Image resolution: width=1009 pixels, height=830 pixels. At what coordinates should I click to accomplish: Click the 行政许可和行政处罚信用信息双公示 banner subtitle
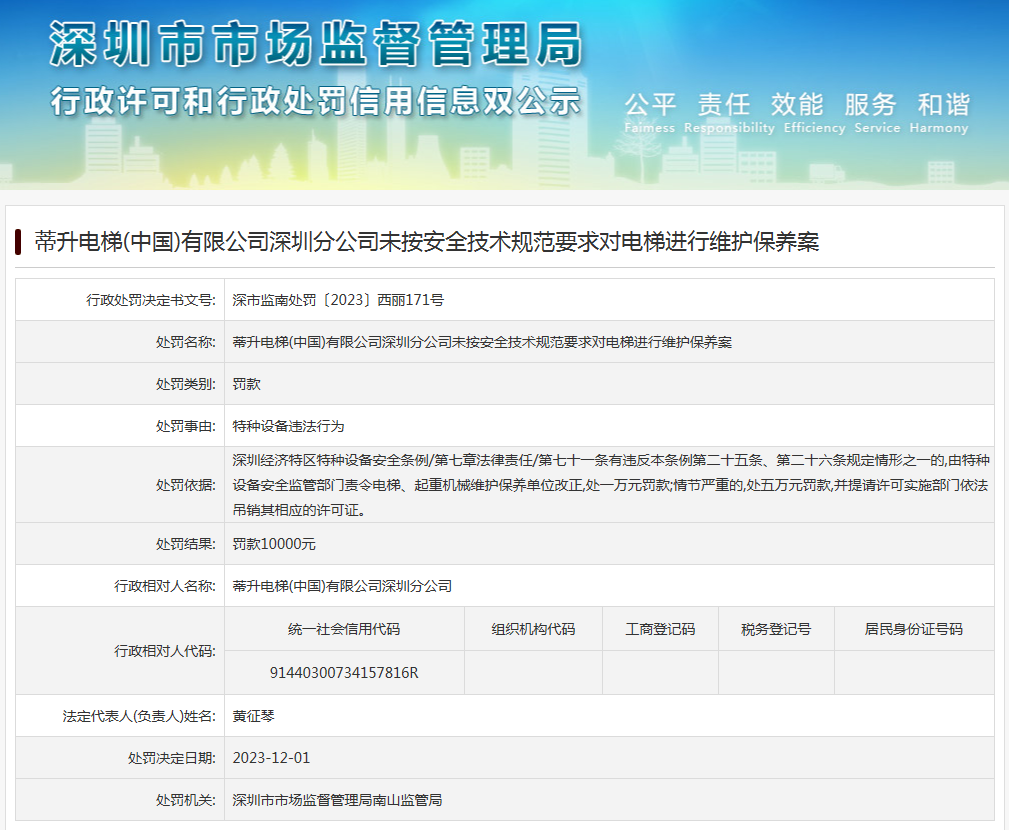point(315,102)
